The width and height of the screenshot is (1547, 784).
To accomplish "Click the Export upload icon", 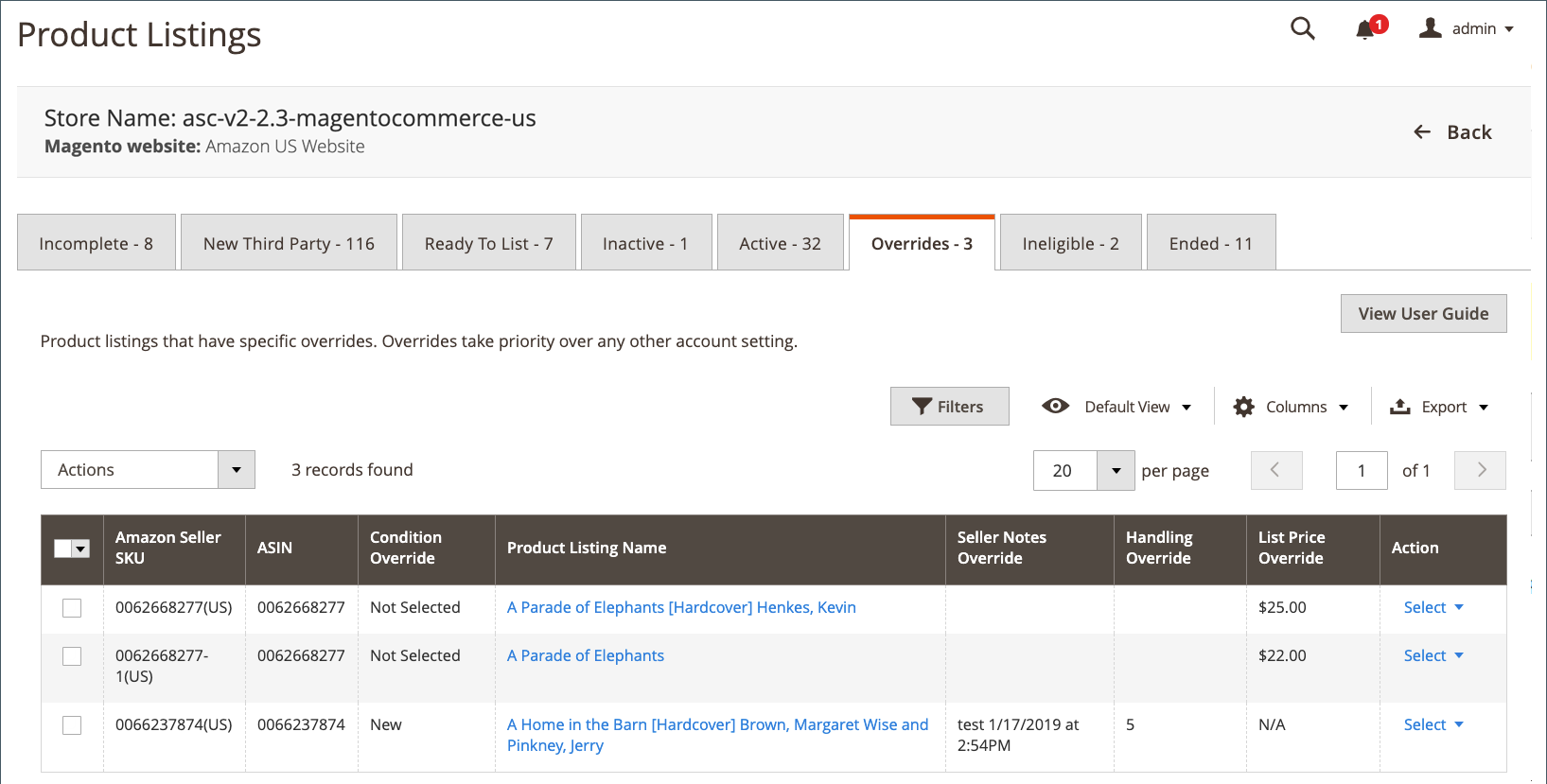I will [x=1399, y=407].
